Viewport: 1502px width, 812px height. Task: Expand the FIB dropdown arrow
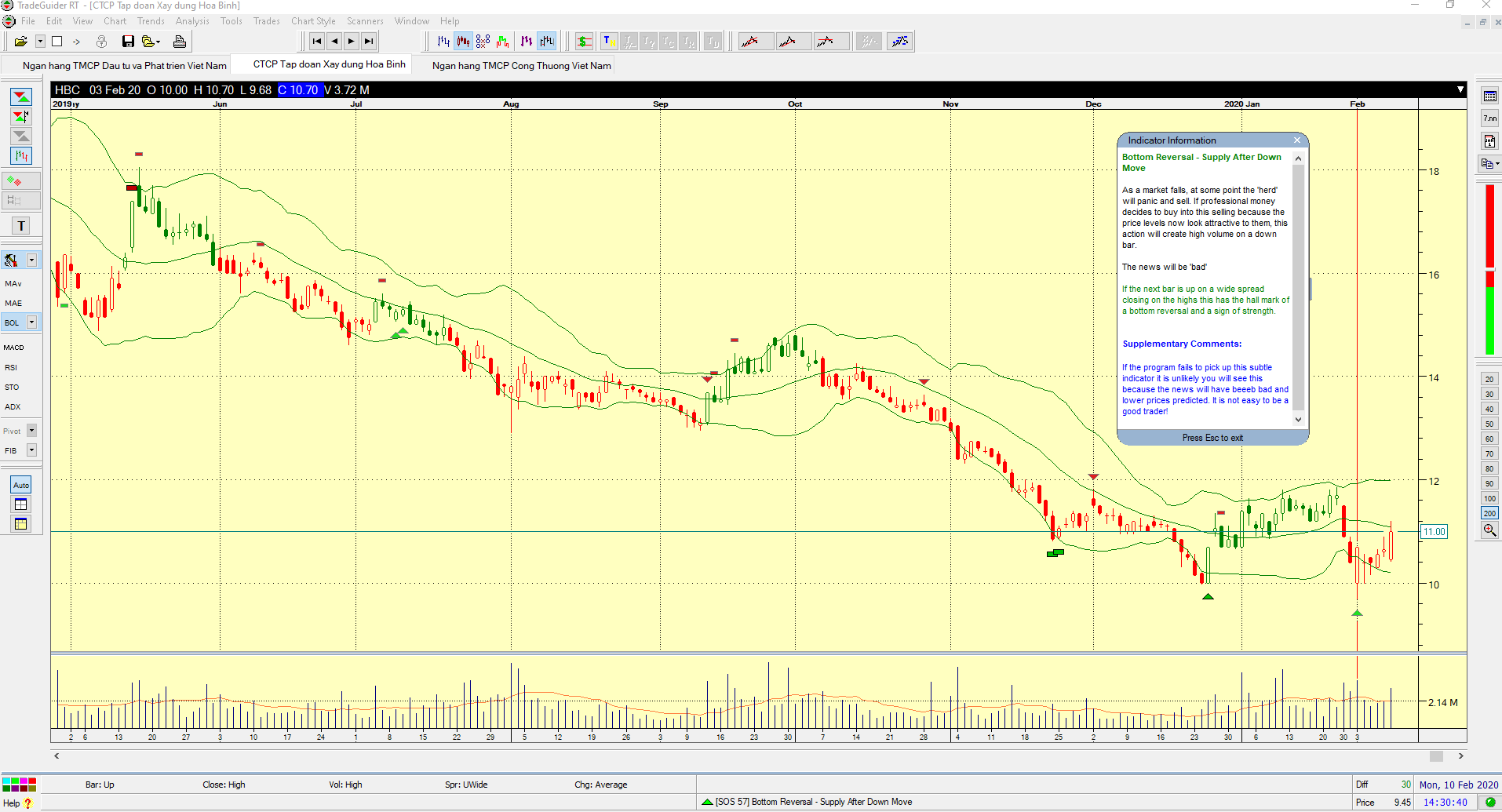[x=32, y=450]
